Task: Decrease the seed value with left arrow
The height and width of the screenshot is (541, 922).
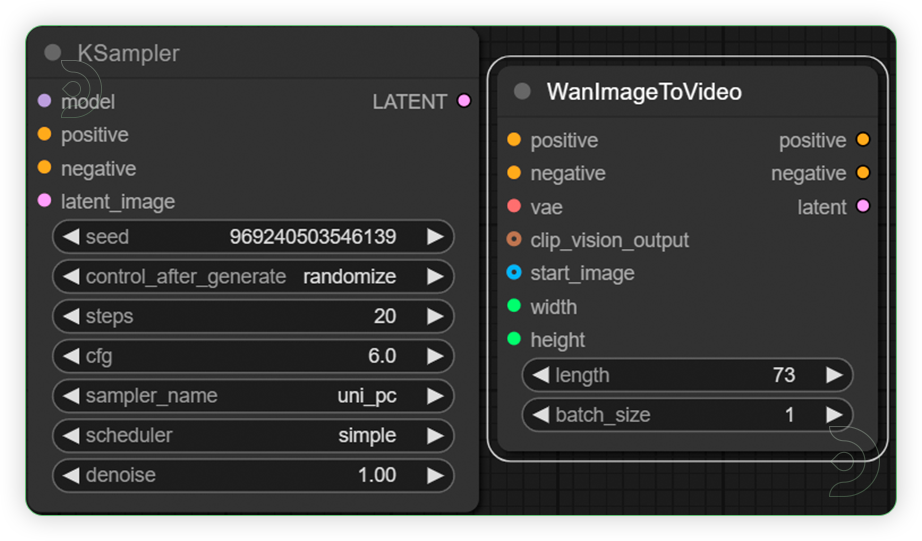Action: pyautogui.click(x=71, y=236)
